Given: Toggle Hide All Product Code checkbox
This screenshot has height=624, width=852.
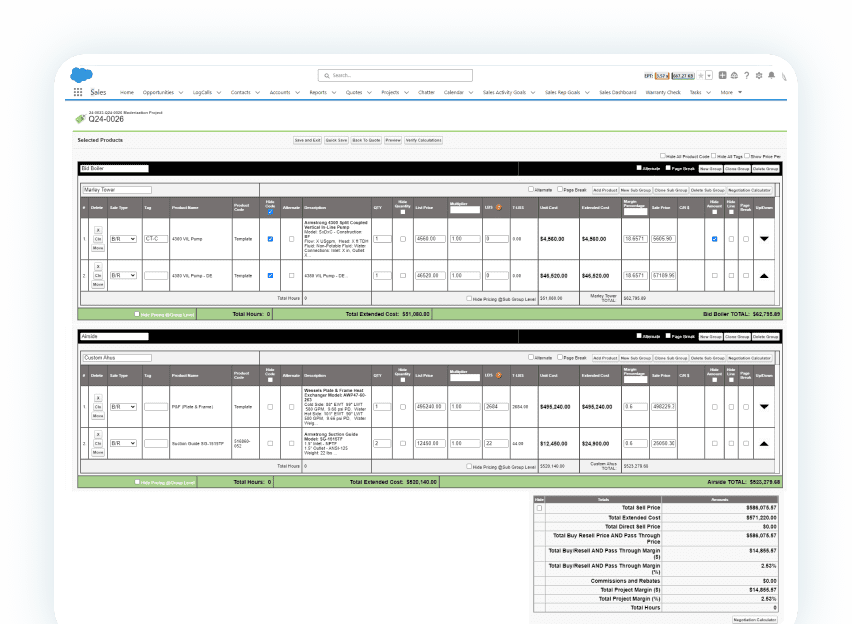Looking at the screenshot, I should click(662, 157).
